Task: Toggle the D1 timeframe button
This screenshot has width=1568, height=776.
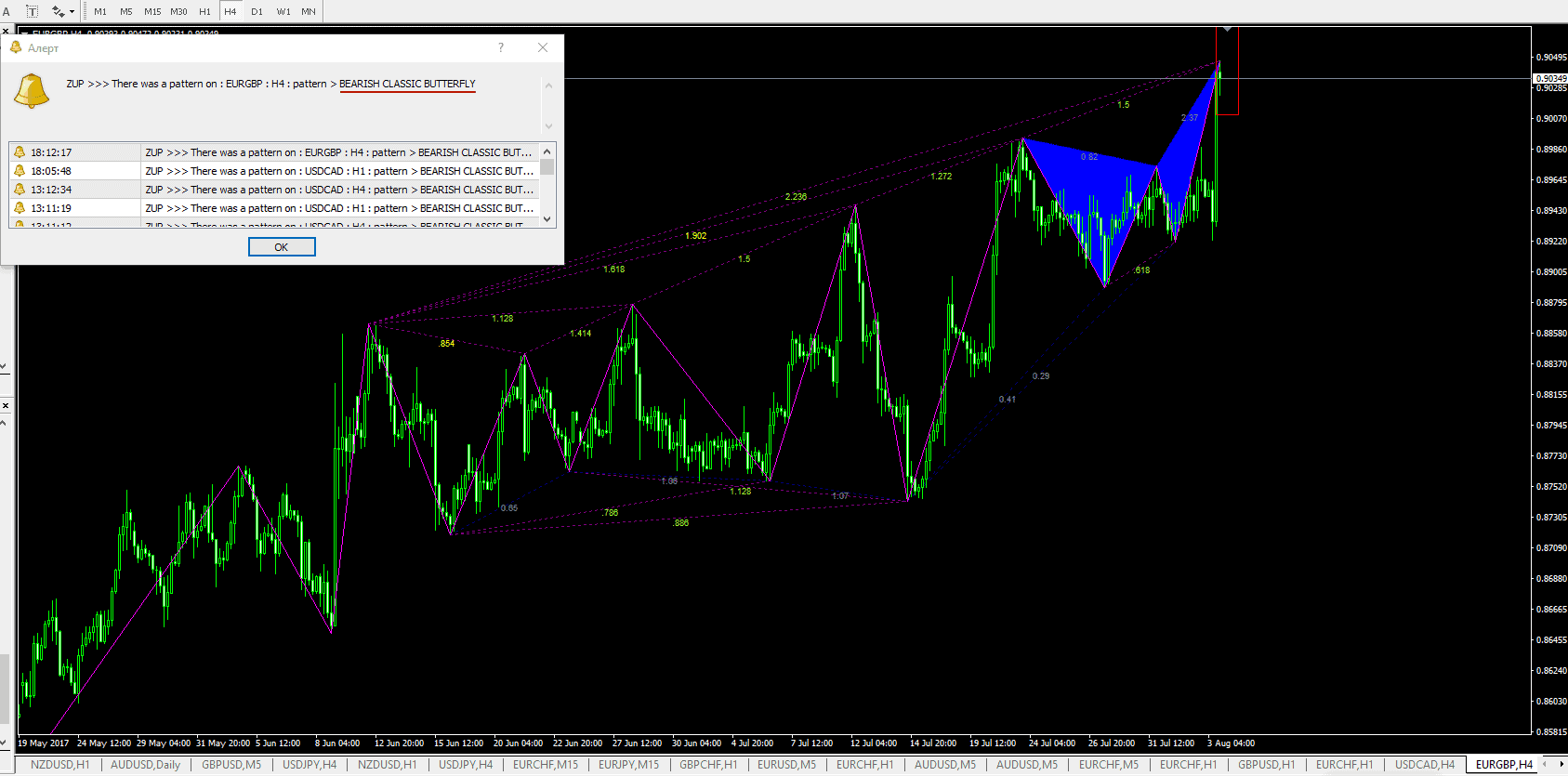Action: [x=257, y=11]
